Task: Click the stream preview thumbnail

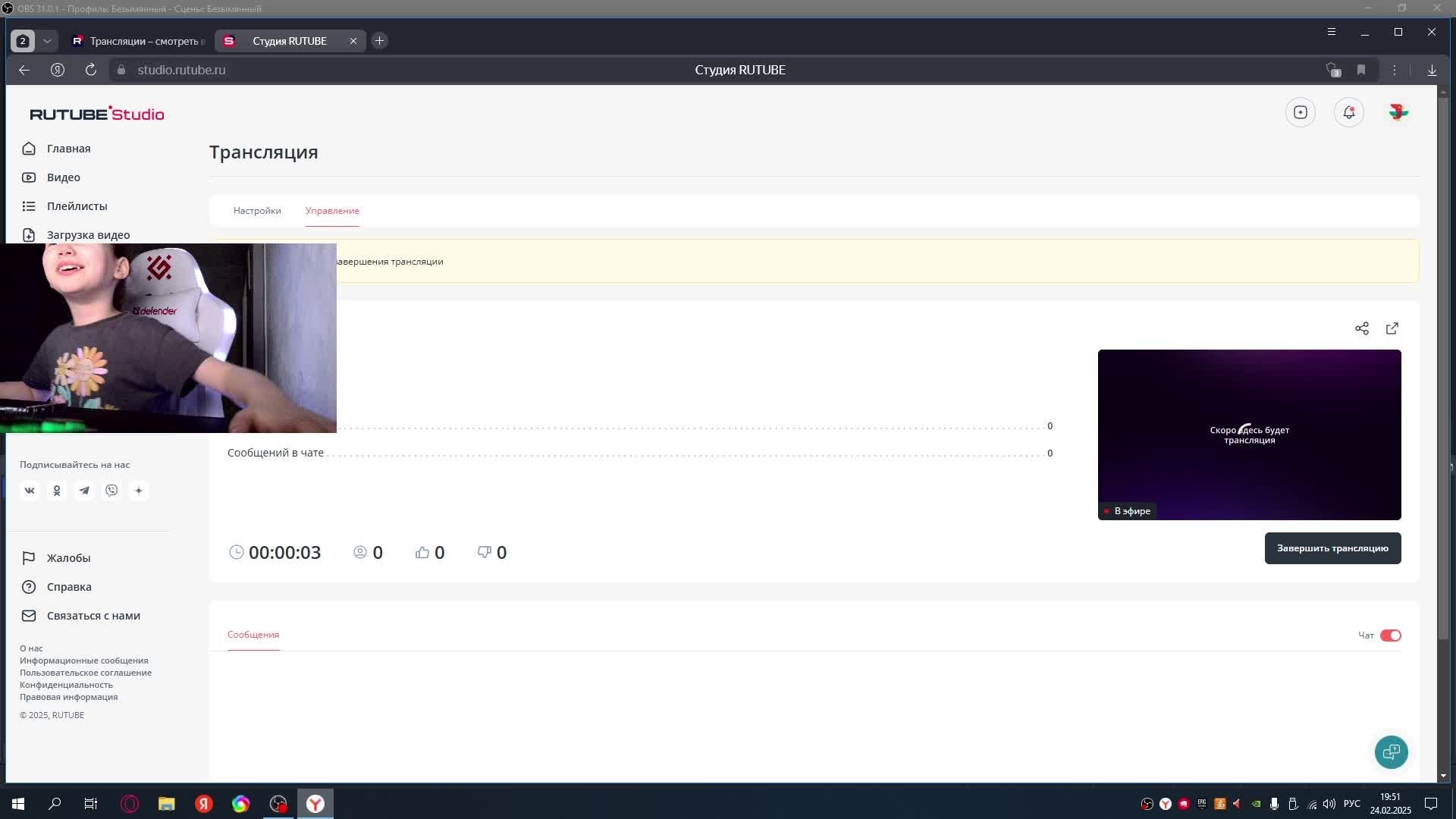Action: pos(1249,435)
